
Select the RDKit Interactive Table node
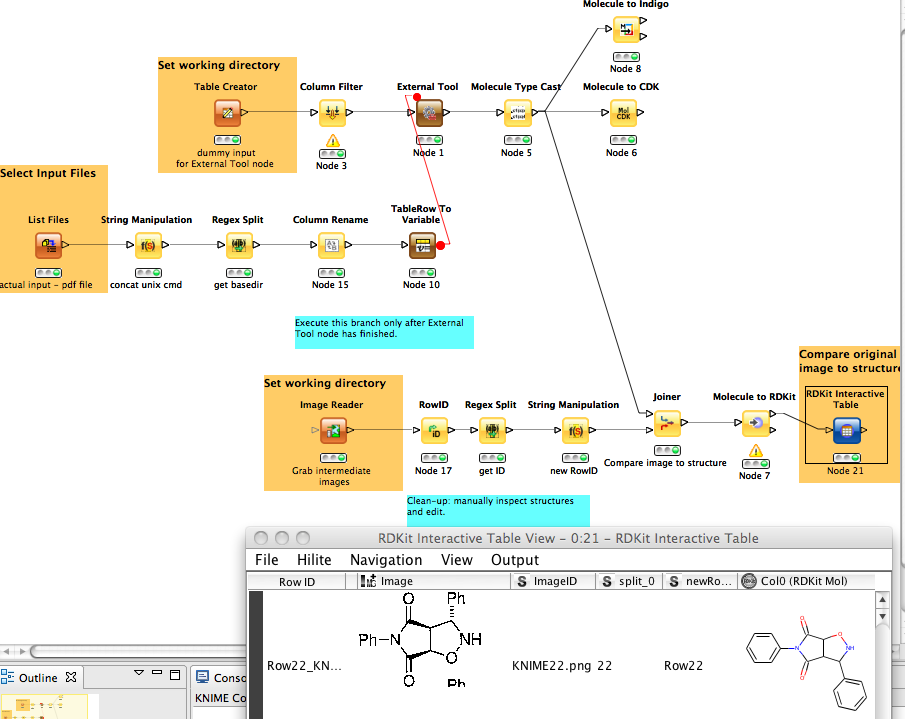tap(846, 431)
